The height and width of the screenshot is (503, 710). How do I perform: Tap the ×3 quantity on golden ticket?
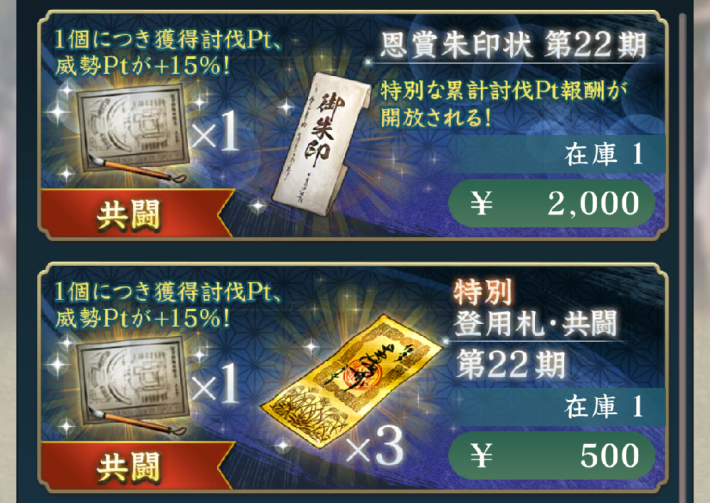tap(375, 446)
